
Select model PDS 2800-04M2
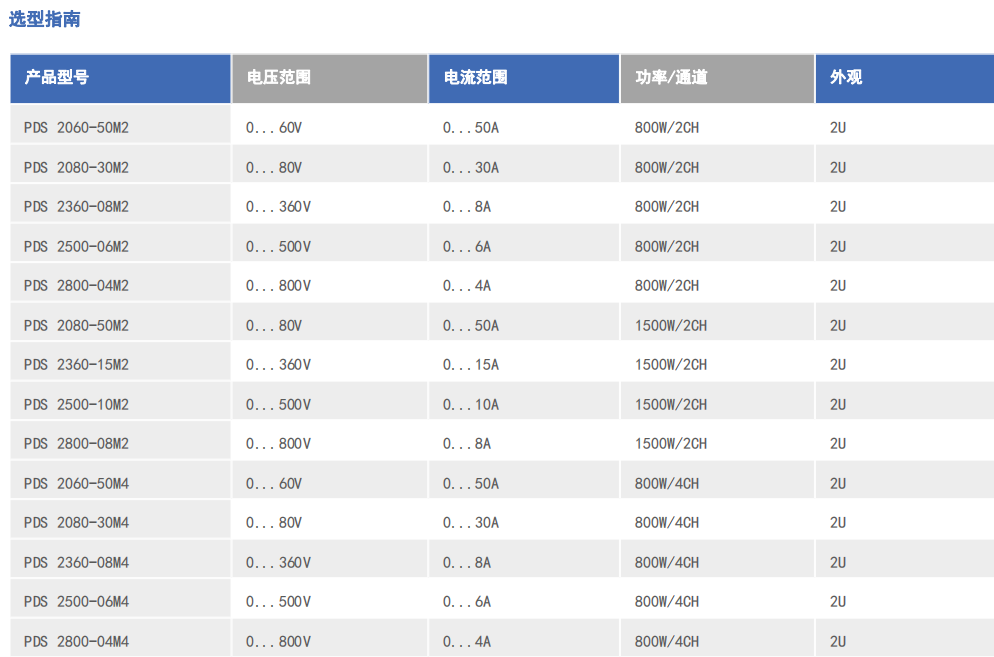[76, 286]
